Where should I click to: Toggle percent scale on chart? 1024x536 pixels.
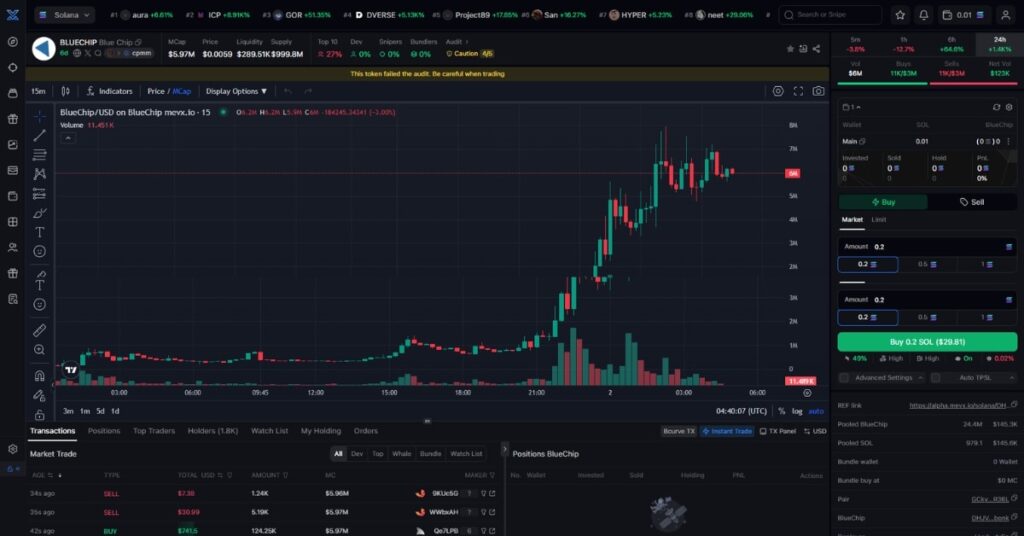[782, 411]
